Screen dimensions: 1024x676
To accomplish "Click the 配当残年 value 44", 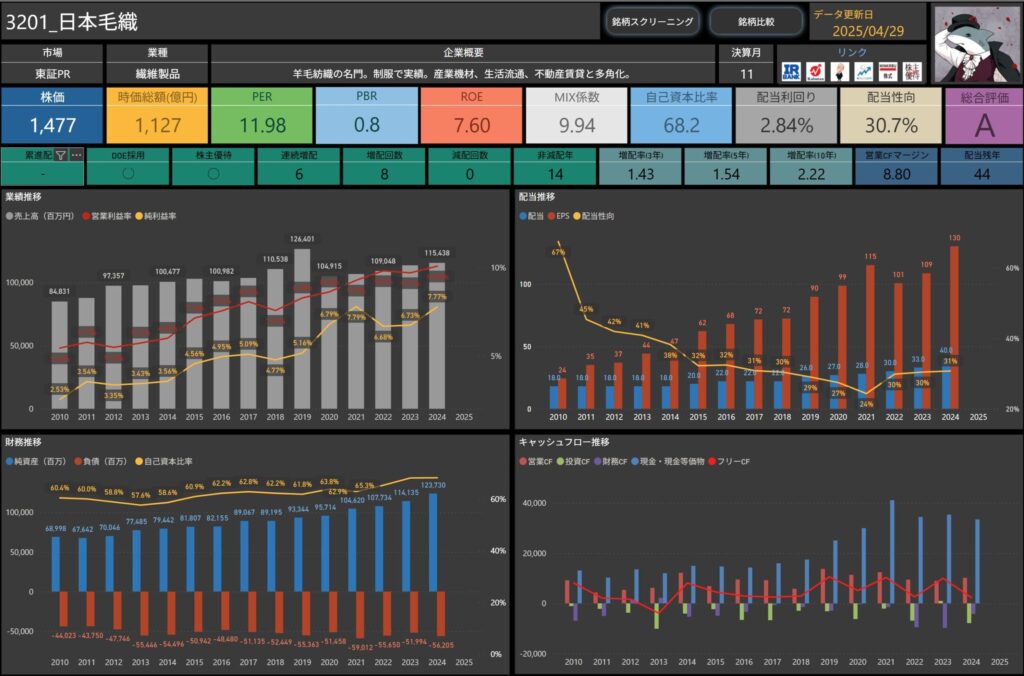I will click(x=982, y=174).
